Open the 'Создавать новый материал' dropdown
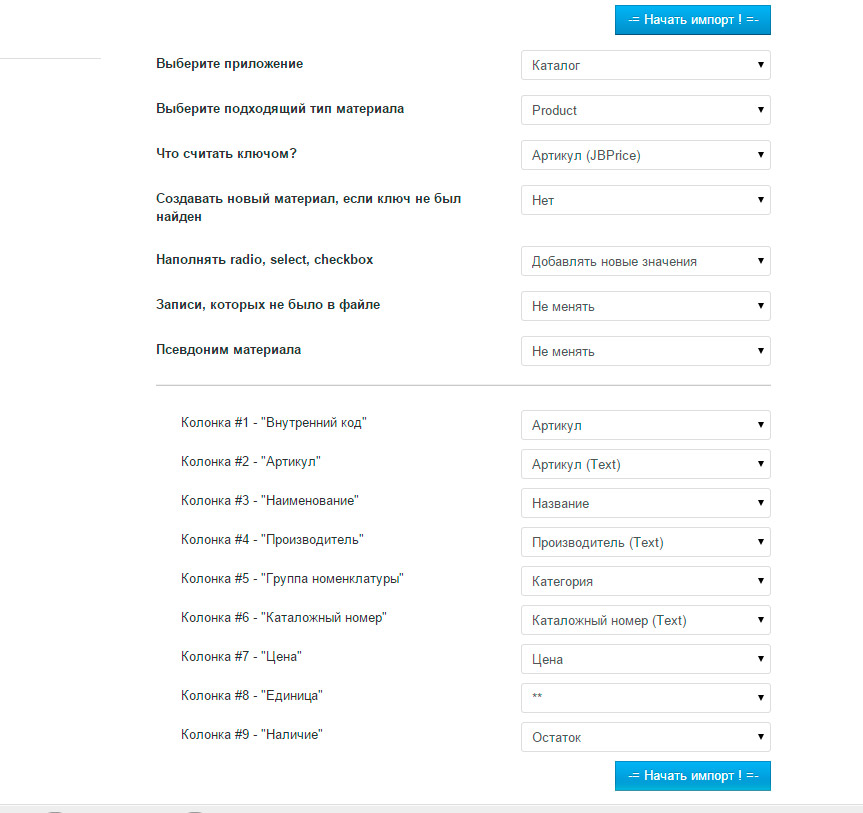The width and height of the screenshot is (863, 813). click(645, 200)
